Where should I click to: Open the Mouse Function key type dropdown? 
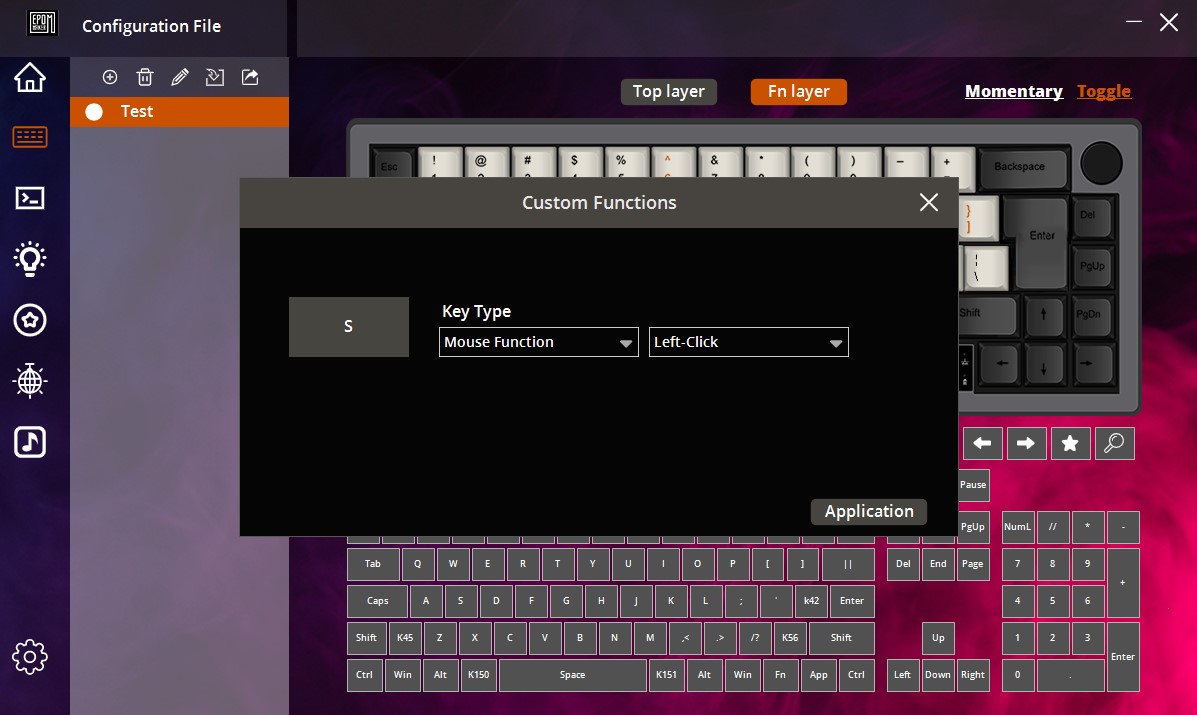click(x=538, y=342)
